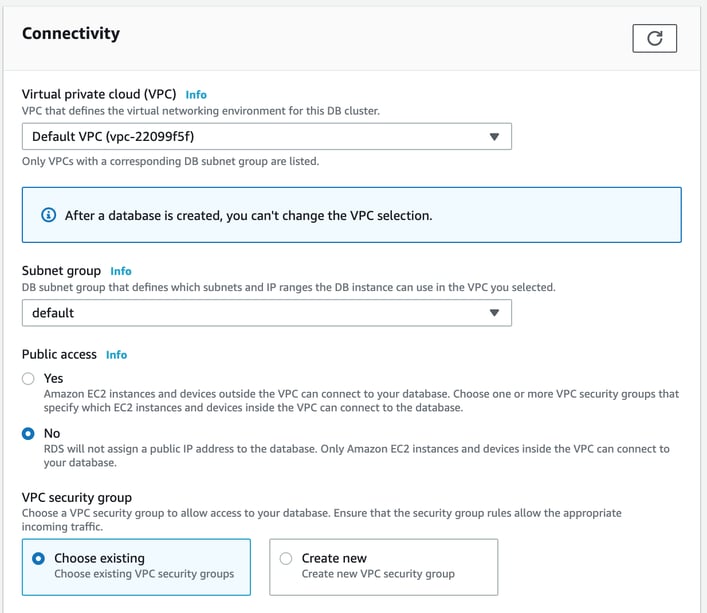Click the Connectivity section heading
This screenshot has height=613, width=707.
[71, 33]
